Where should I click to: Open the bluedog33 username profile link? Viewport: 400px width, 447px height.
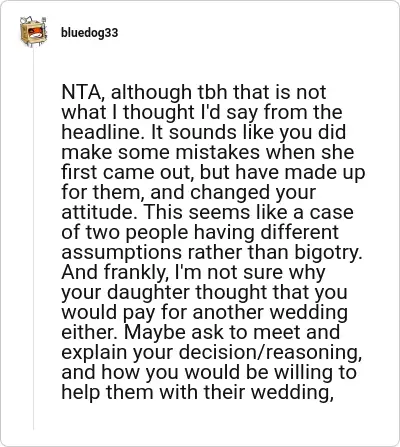pos(89,33)
